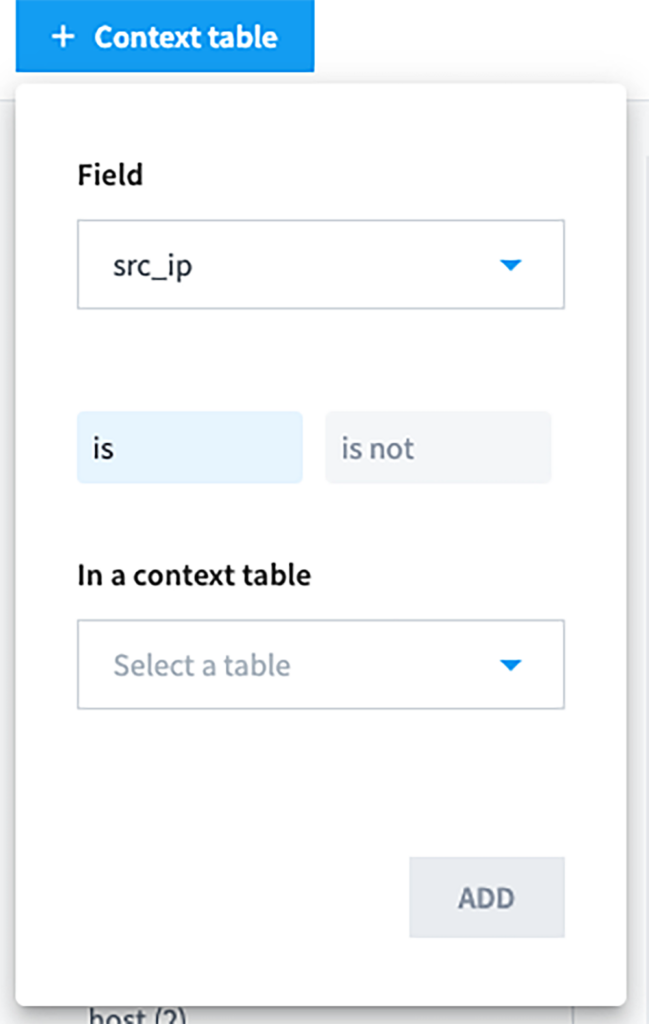This screenshot has height=1024, width=649.
Task: Open the Field dropdown showing src_ip
Action: tap(320, 265)
